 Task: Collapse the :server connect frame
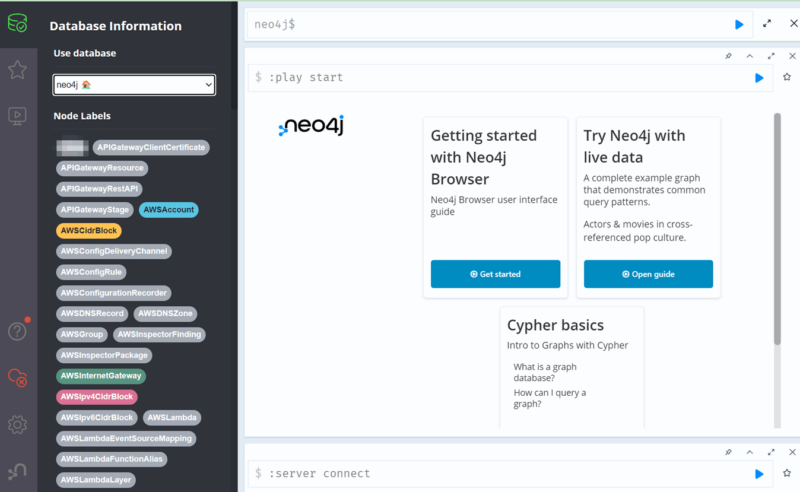click(x=749, y=452)
